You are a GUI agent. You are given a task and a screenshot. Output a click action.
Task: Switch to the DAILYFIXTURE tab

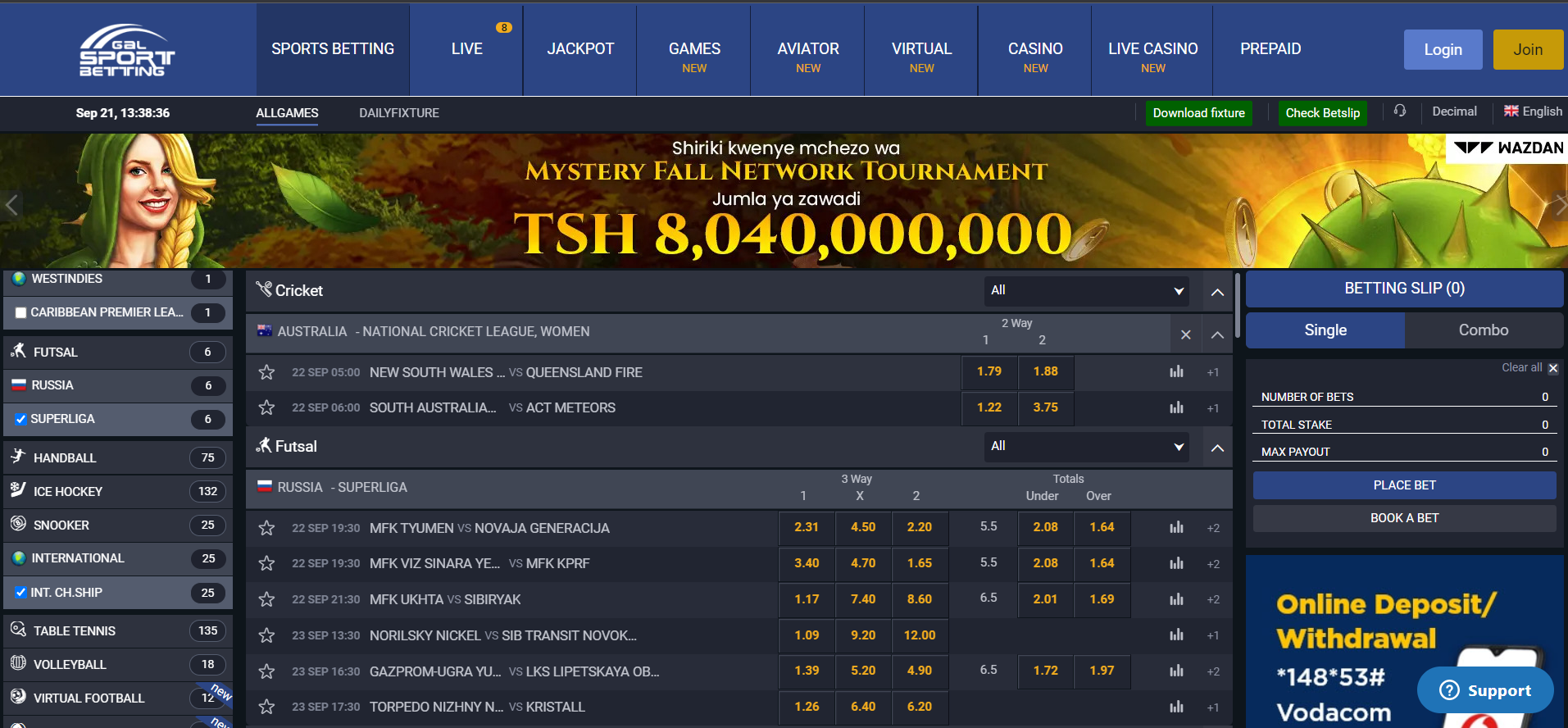click(x=399, y=113)
